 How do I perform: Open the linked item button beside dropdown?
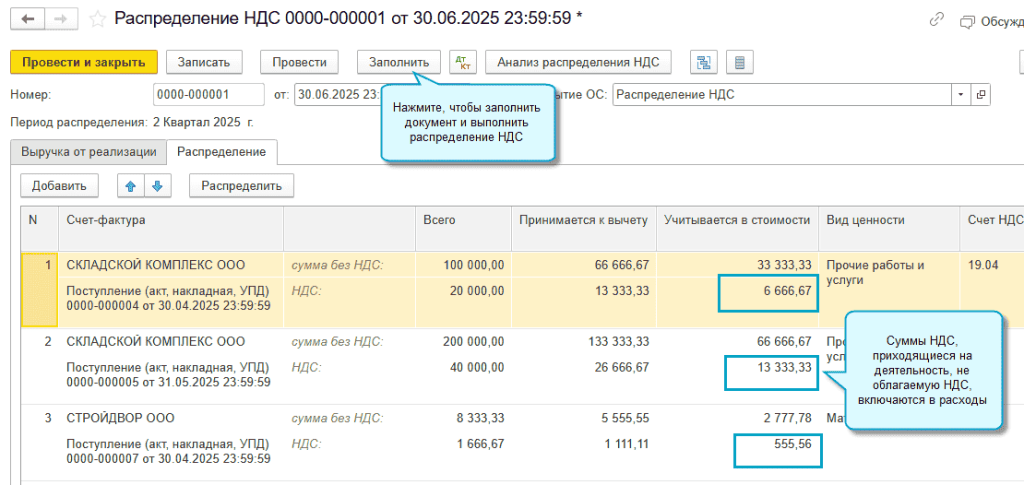tap(980, 95)
